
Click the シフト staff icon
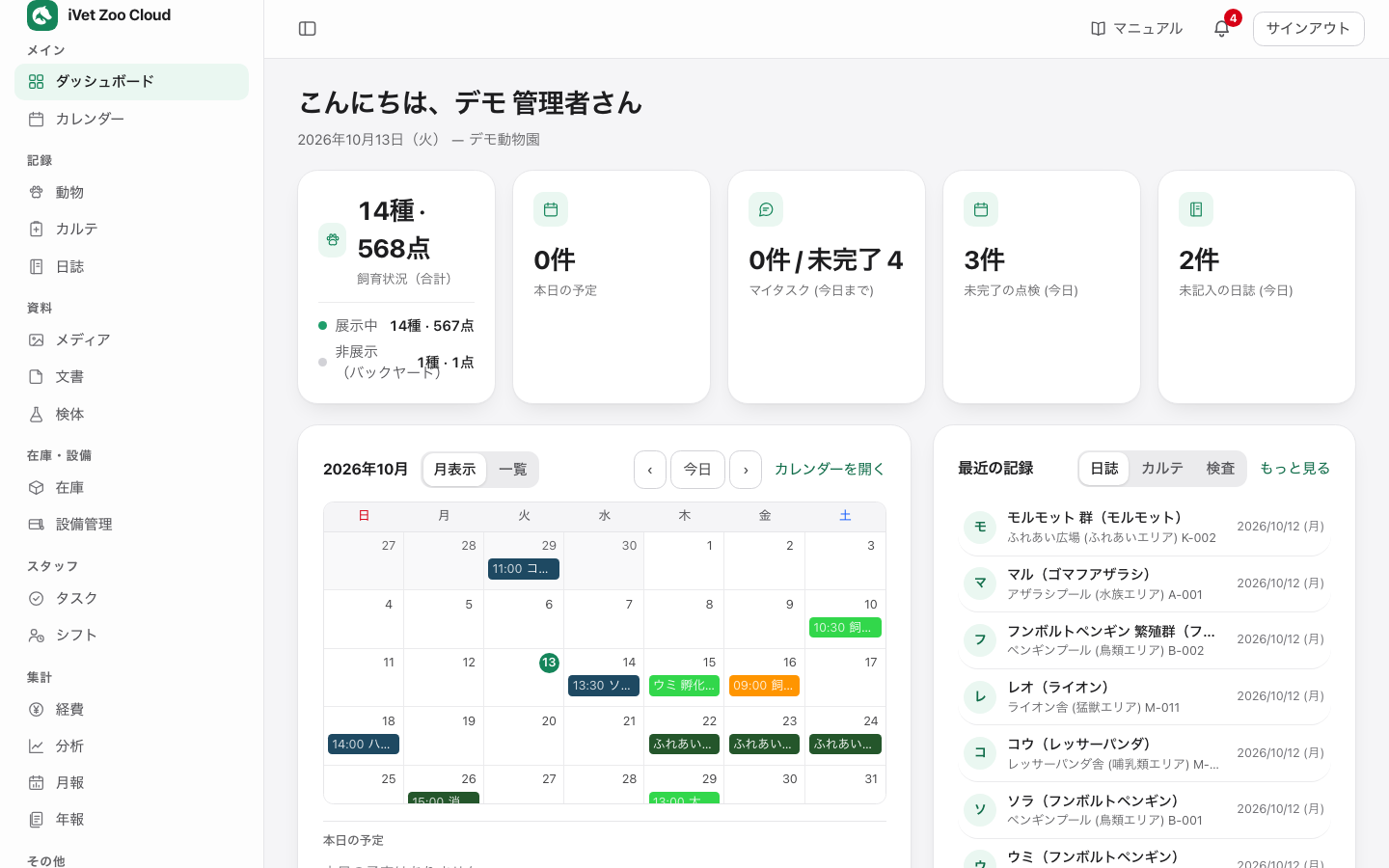click(x=36, y=636)
